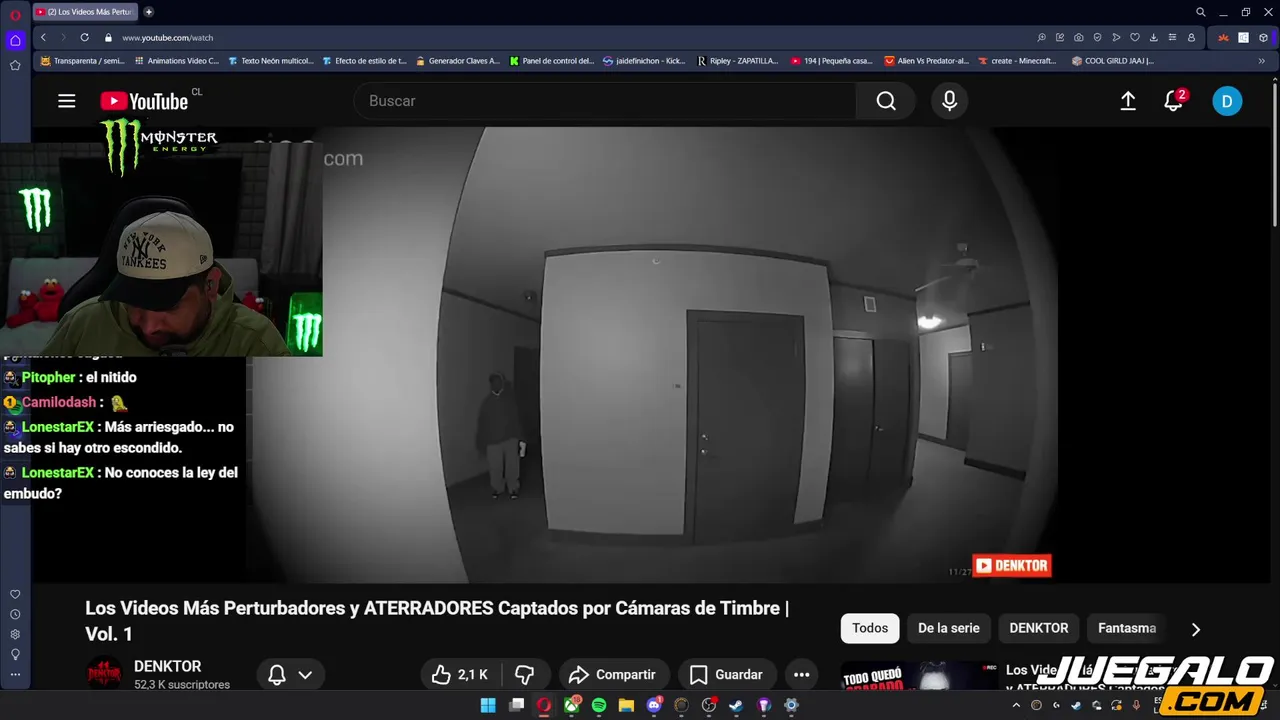Open Opera sidebar home icon
Screen dimensions: 1280x720
[x=15, y=41]
